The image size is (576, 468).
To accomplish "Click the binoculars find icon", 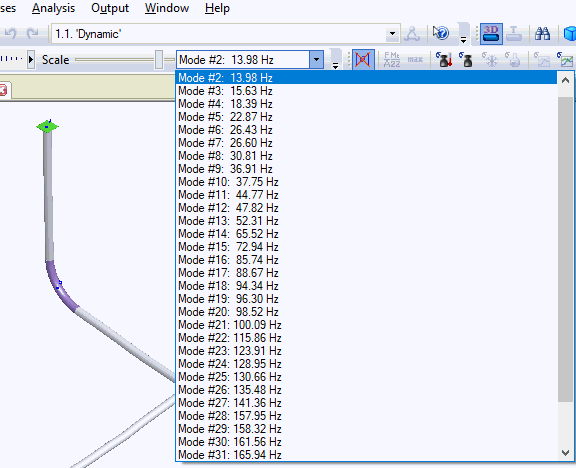I will point(542,34).
